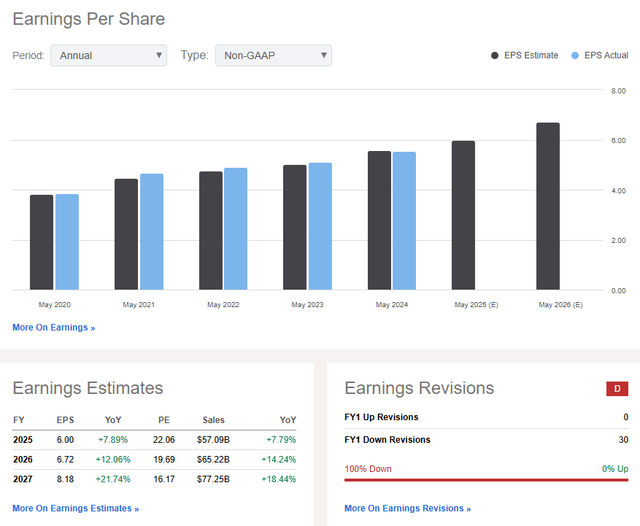The image size is (640, 526).
Task: Open More On Earnings Estimates link
Action: [75, 508]
